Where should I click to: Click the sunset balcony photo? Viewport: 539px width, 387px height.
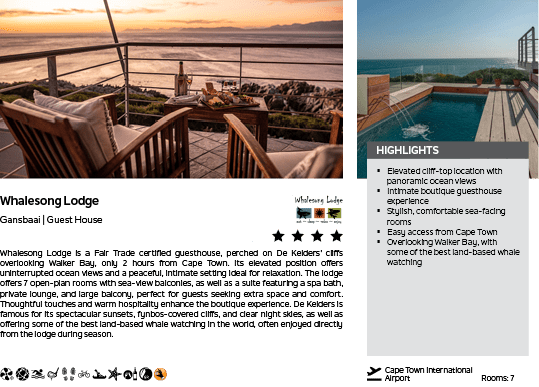point(171,89)
